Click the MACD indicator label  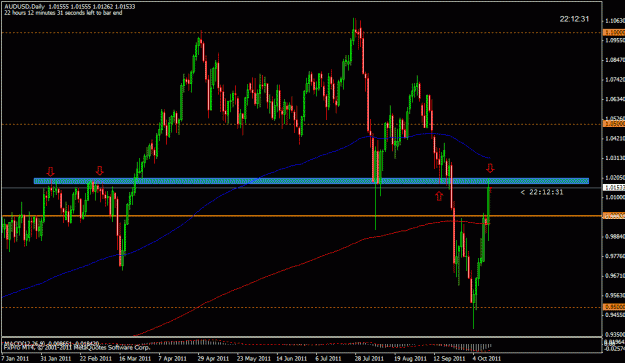51,343
